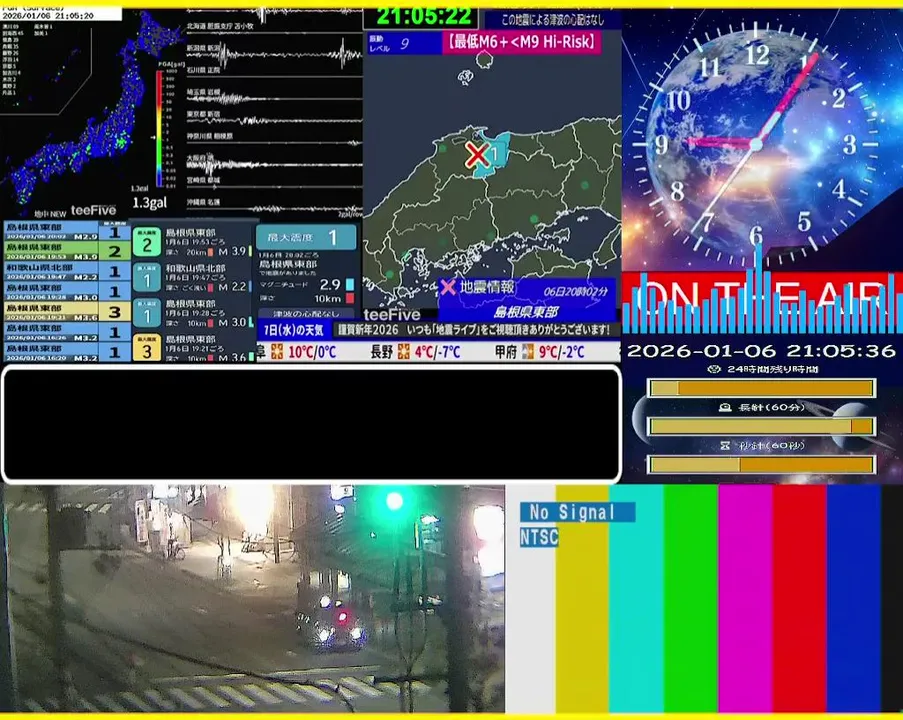Viewport: 903px width, 720px height.
Task: Select the yellow 島根県東部 19:21 M3.6 row
Action: pyautogui.click(x=67, y=312)
